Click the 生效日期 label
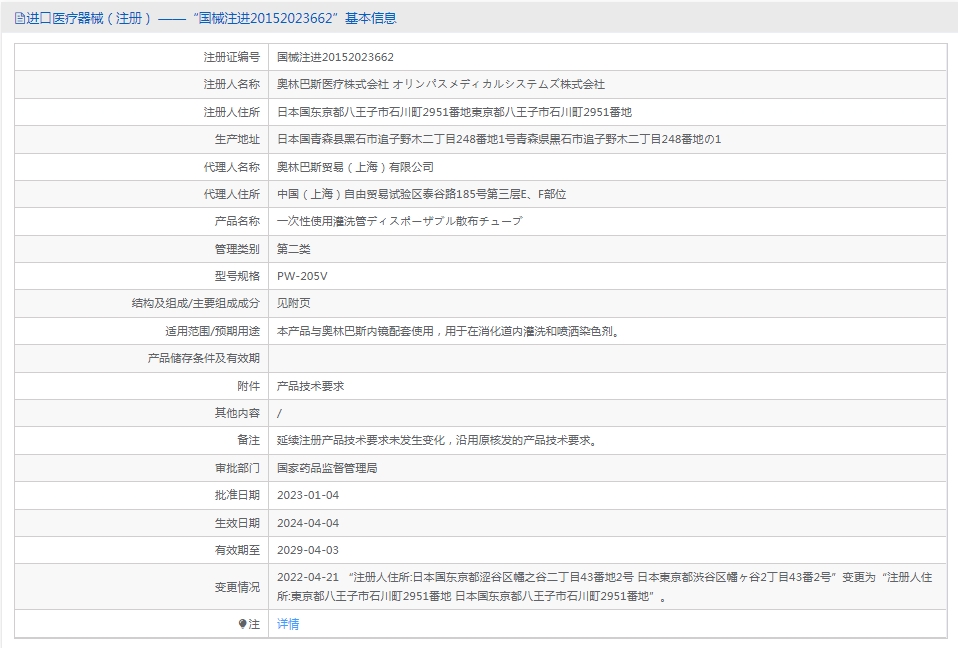 point(237,523)
